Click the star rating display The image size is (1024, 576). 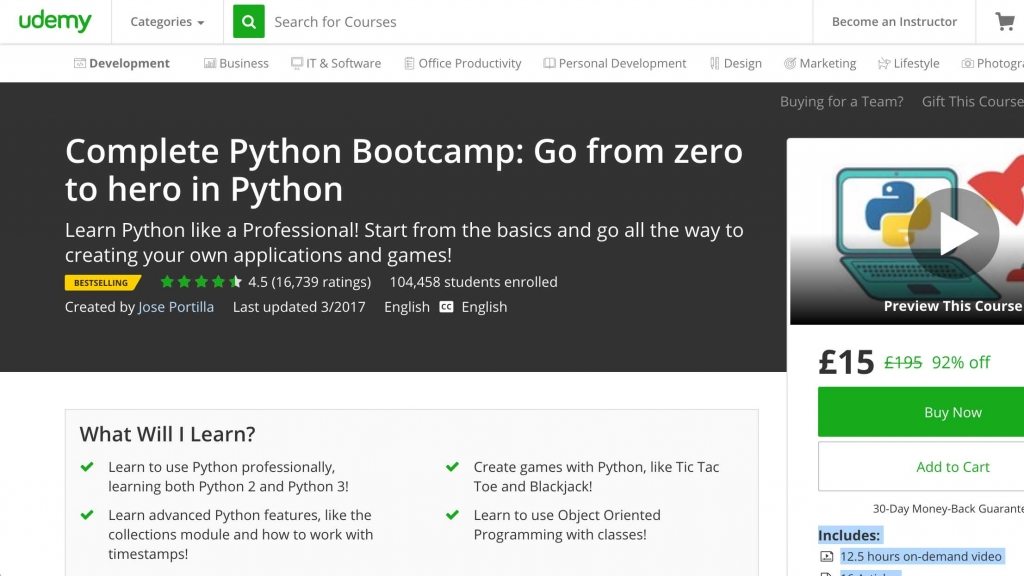pyautogui.click(x=201, y=282)
